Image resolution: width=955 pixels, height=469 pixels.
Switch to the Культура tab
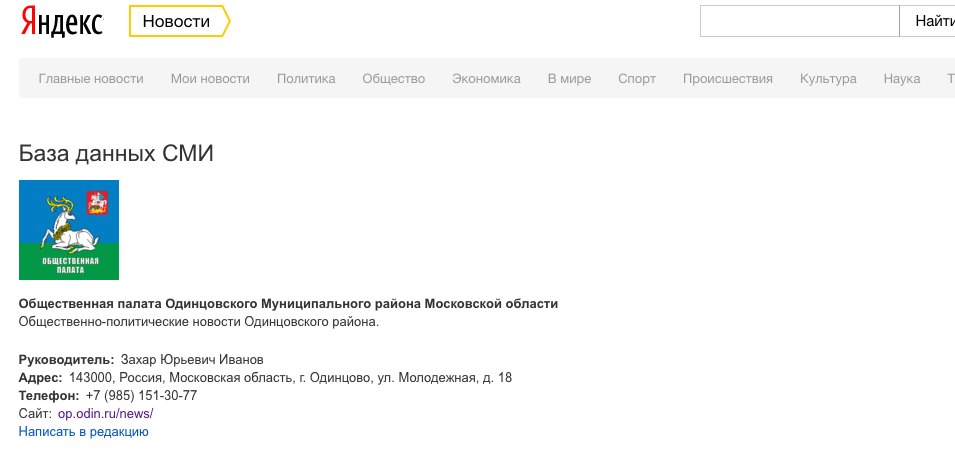pos(828,79)
